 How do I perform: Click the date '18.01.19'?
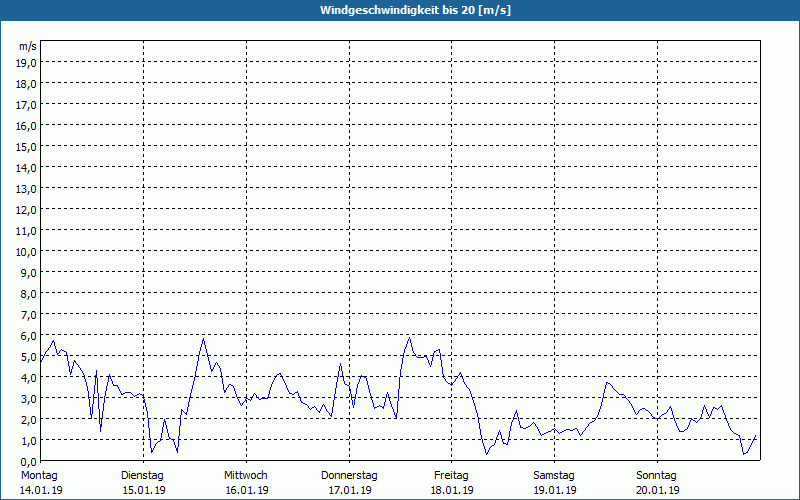point(452,490)
